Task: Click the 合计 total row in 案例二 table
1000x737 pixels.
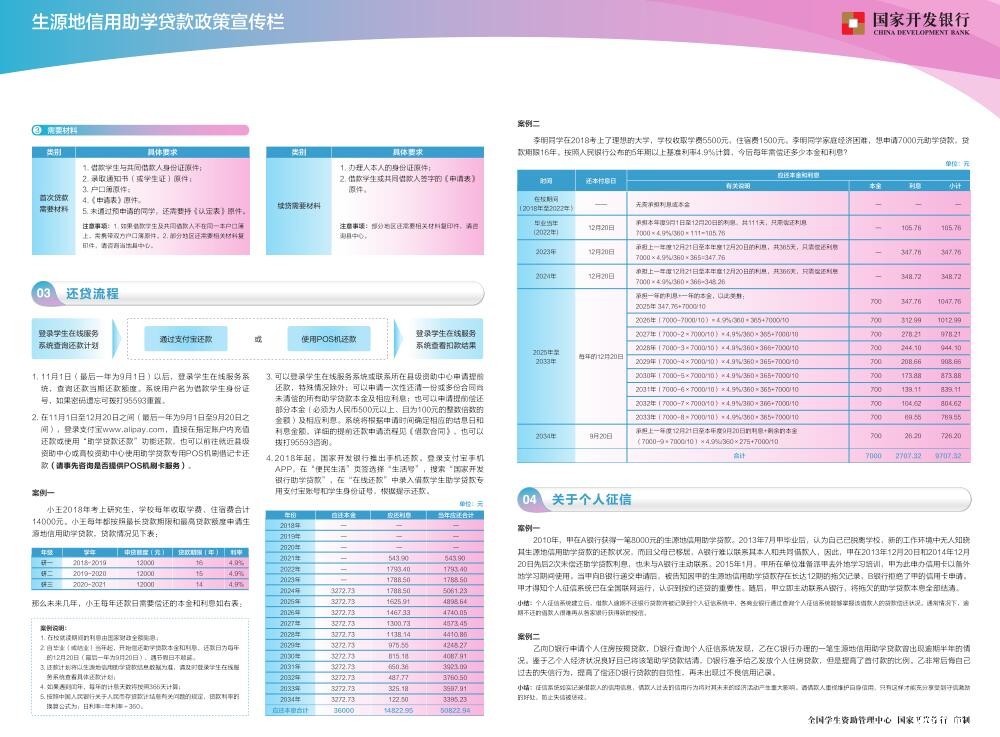Action: pos(739,455)
